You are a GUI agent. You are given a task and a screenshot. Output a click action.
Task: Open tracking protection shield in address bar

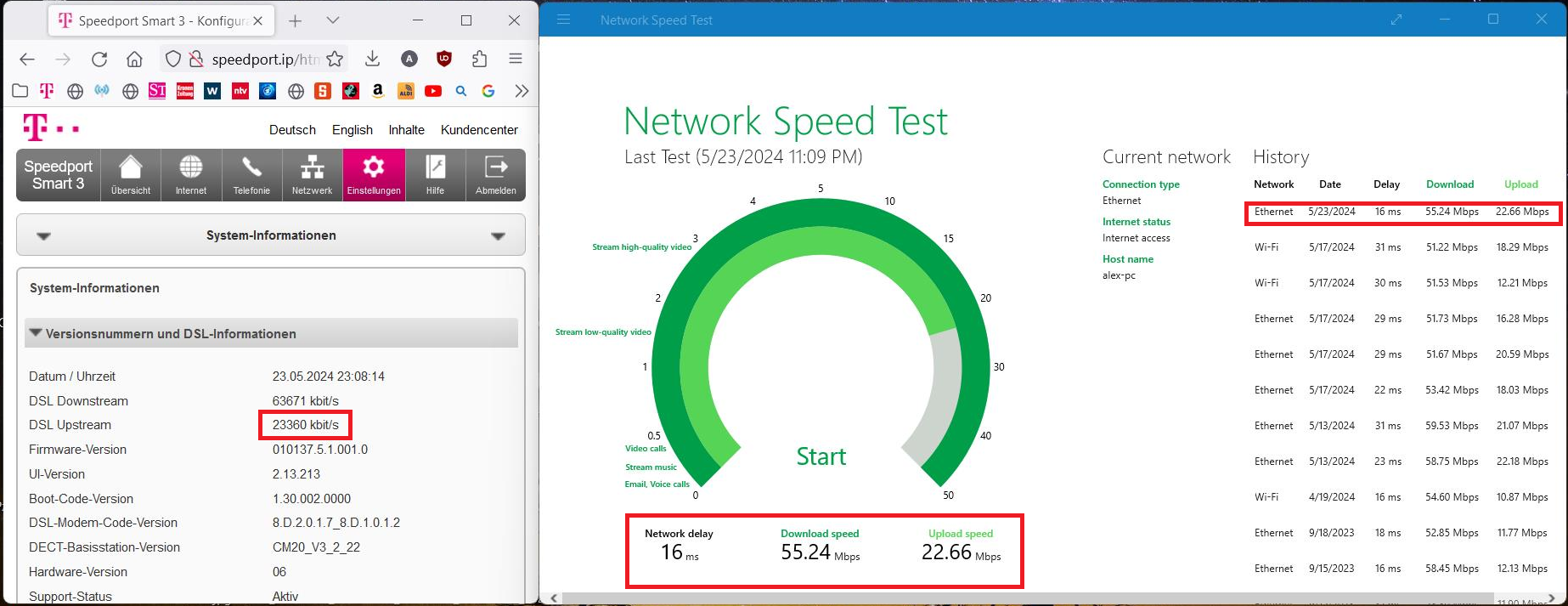[x=173, y=59]
